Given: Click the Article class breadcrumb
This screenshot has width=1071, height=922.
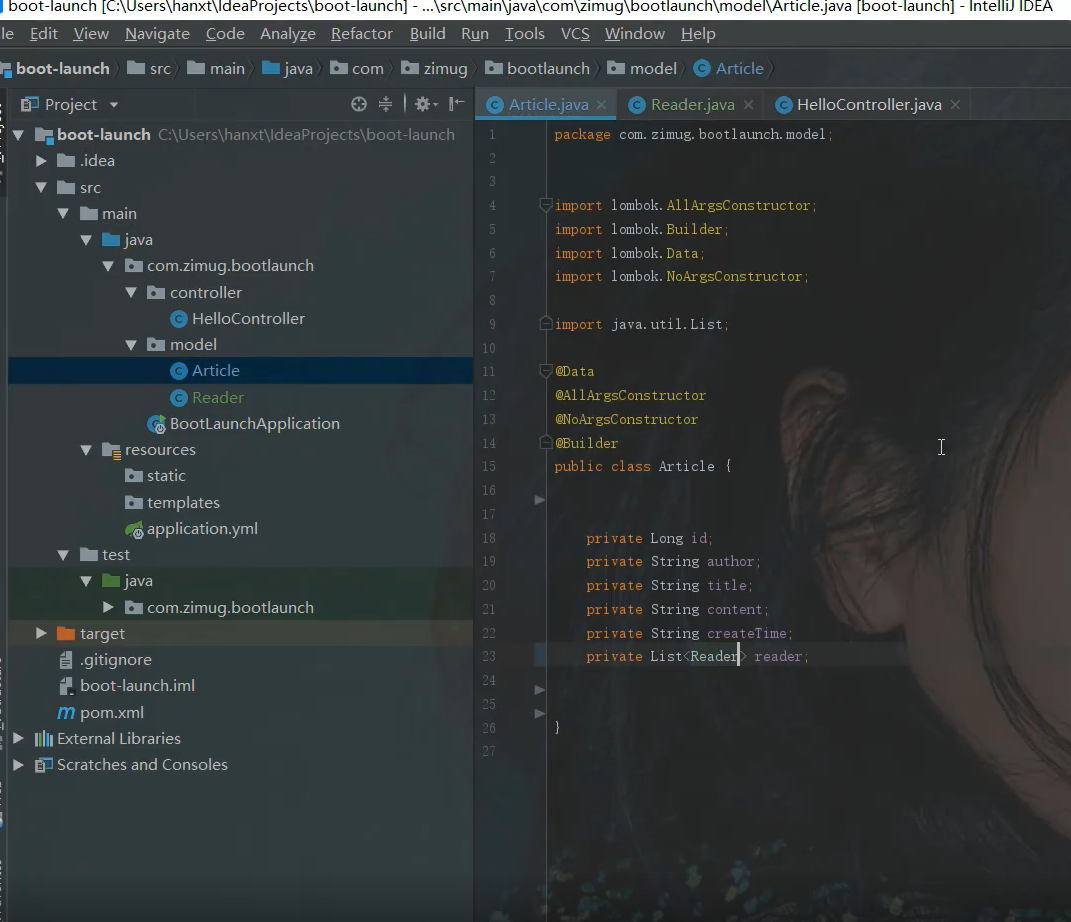Looking at the screenshot, I should pos(729,68).
